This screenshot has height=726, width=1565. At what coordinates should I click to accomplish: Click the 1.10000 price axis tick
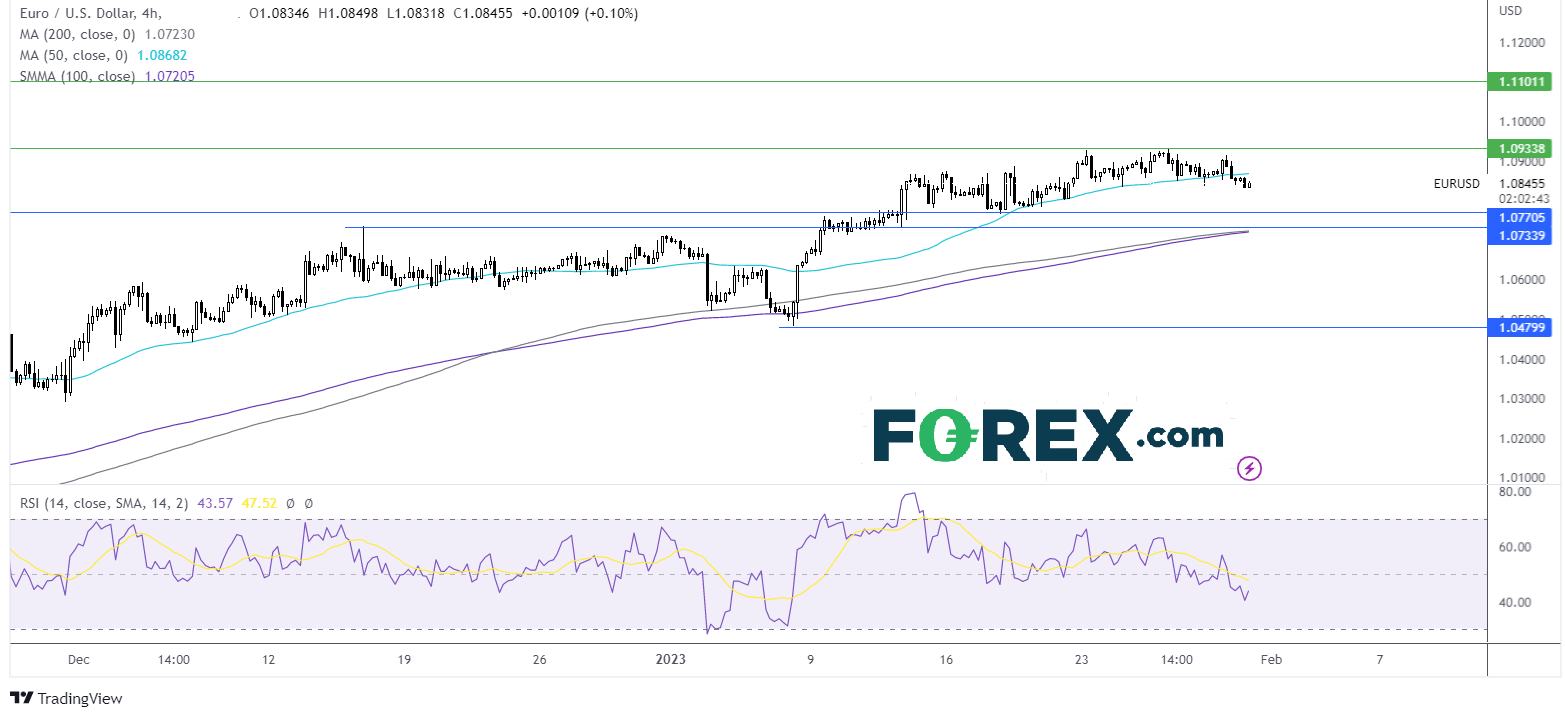pyautogui.click(x=1522, y=122)
